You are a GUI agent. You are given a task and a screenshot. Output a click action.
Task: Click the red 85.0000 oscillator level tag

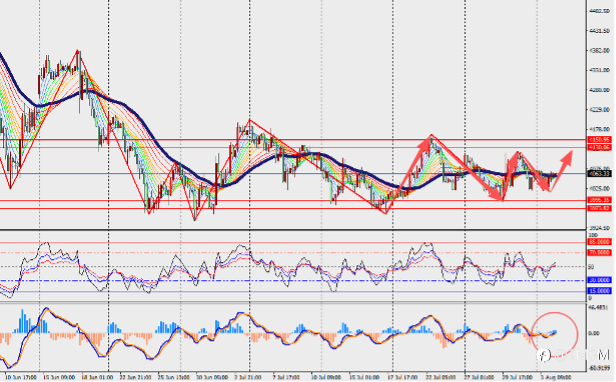pyautogui.click(x=599, y=242)
